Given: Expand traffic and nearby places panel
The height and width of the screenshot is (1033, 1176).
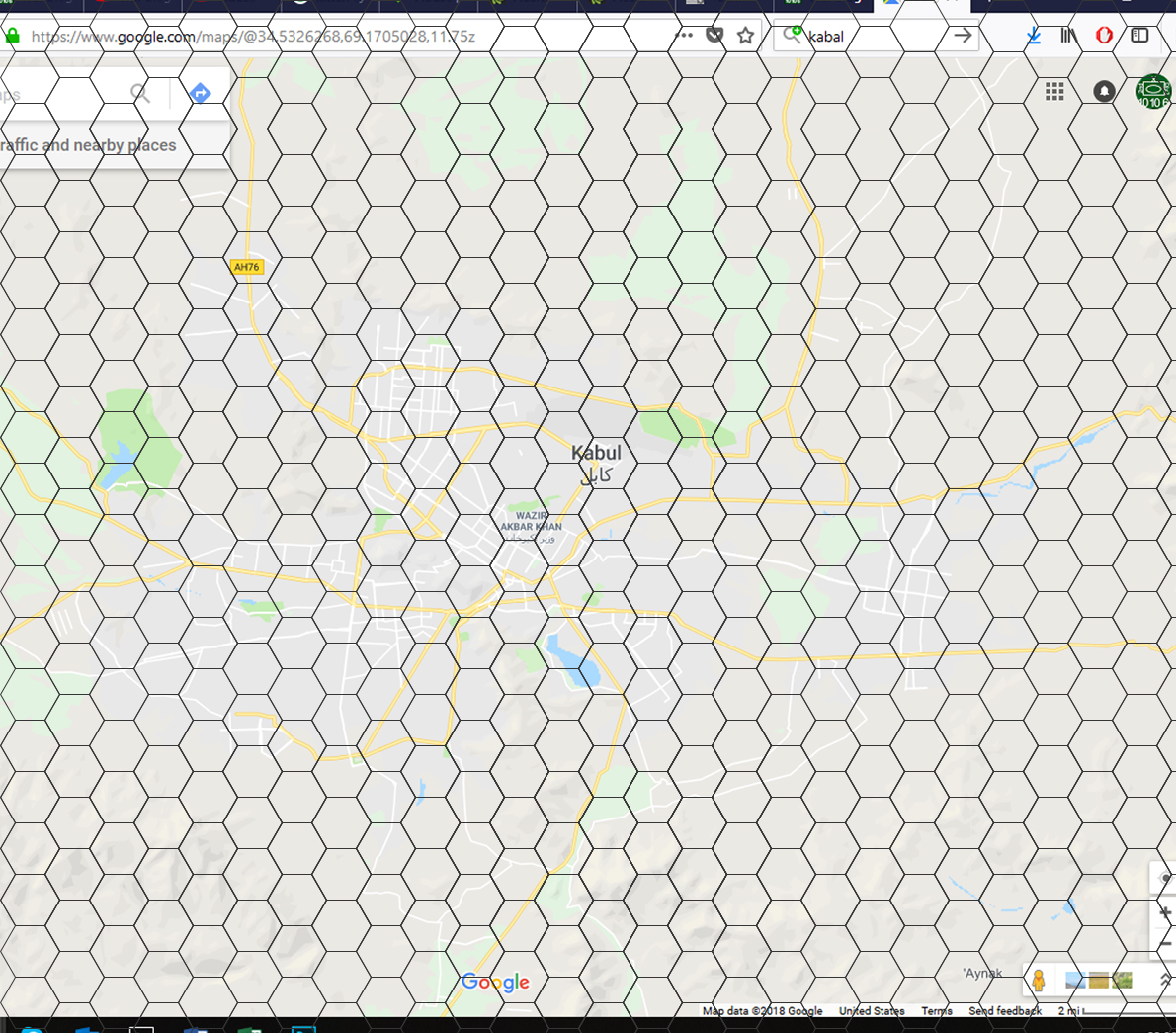Looking at the screenshot, I should (114, 145).
